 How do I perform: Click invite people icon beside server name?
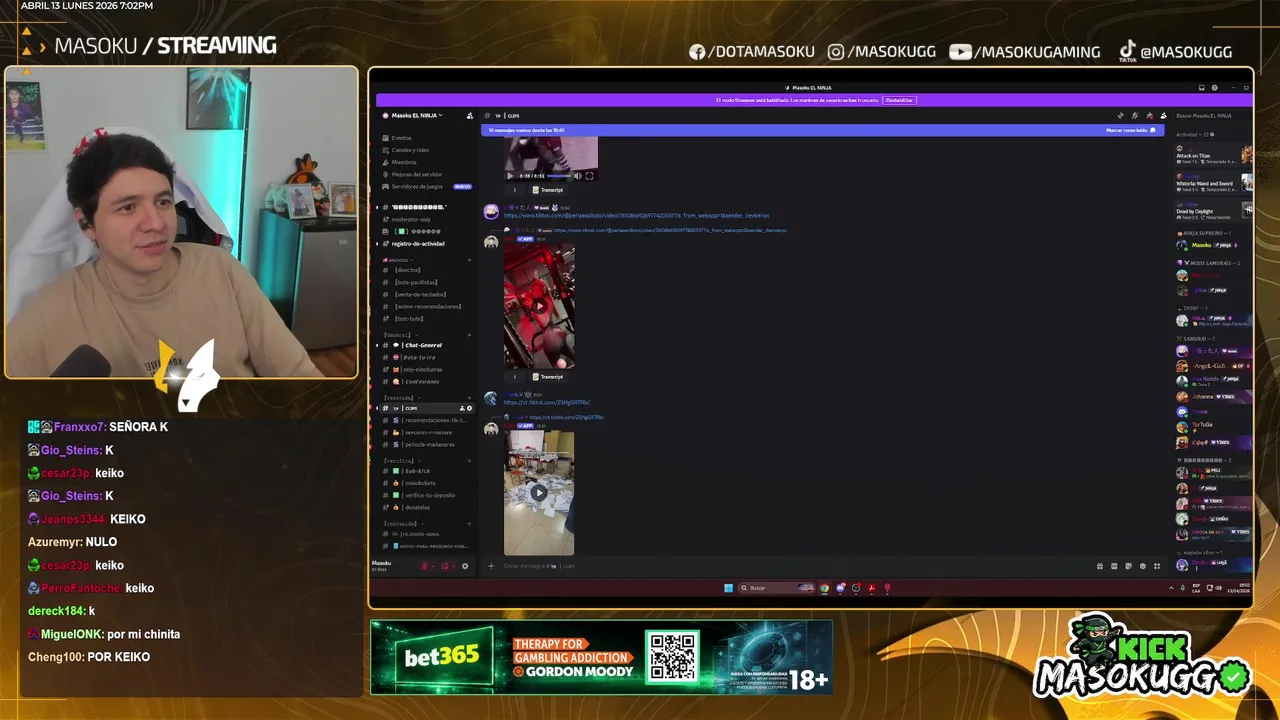tap(469, 115)
